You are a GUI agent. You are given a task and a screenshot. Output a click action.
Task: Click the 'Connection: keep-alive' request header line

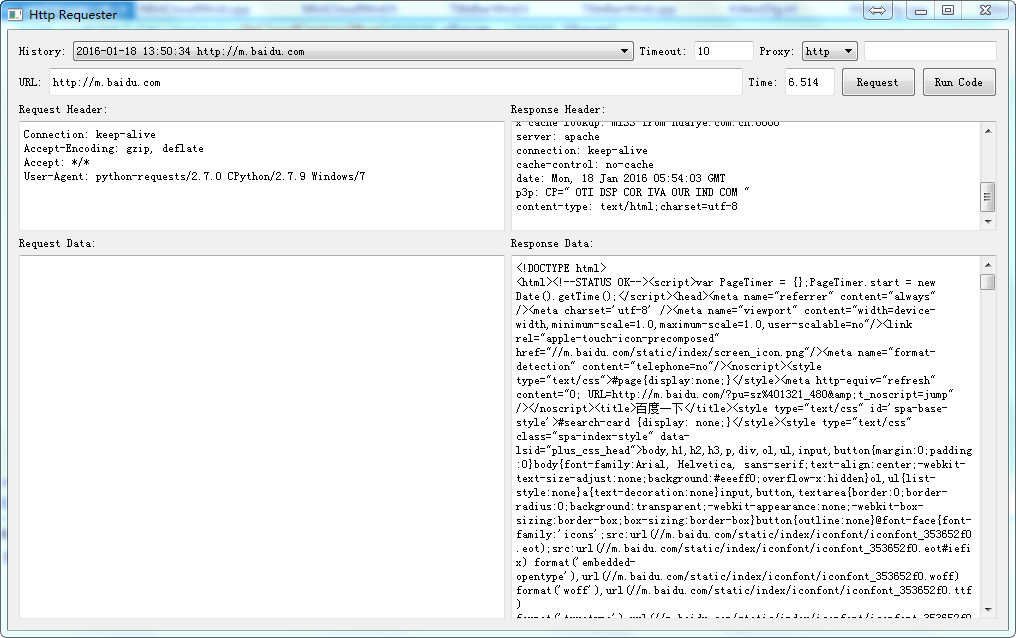(x=89, y=135)
